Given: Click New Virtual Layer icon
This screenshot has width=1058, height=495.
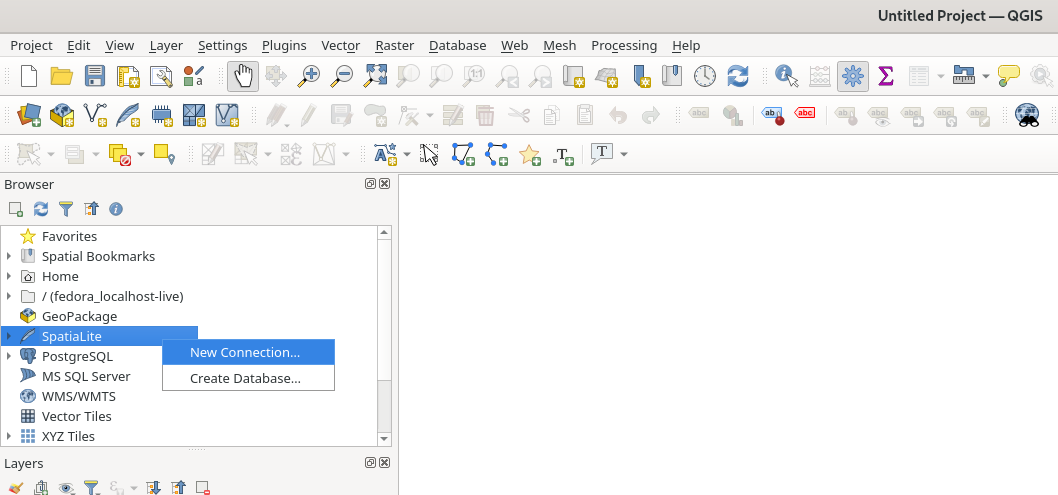Looking at the screenshot, I should [x=227, y=115].
